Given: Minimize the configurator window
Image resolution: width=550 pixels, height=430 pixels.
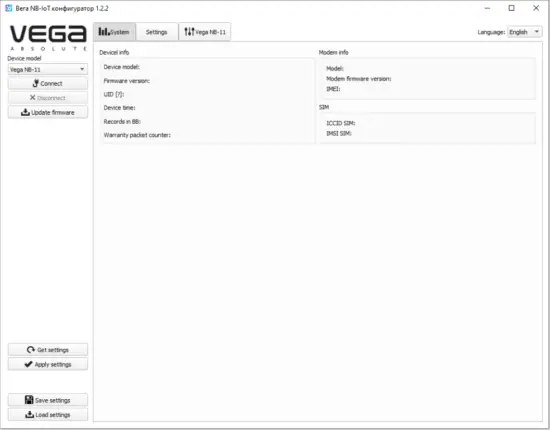Looking at the screenshot, I should pos(487,8).
